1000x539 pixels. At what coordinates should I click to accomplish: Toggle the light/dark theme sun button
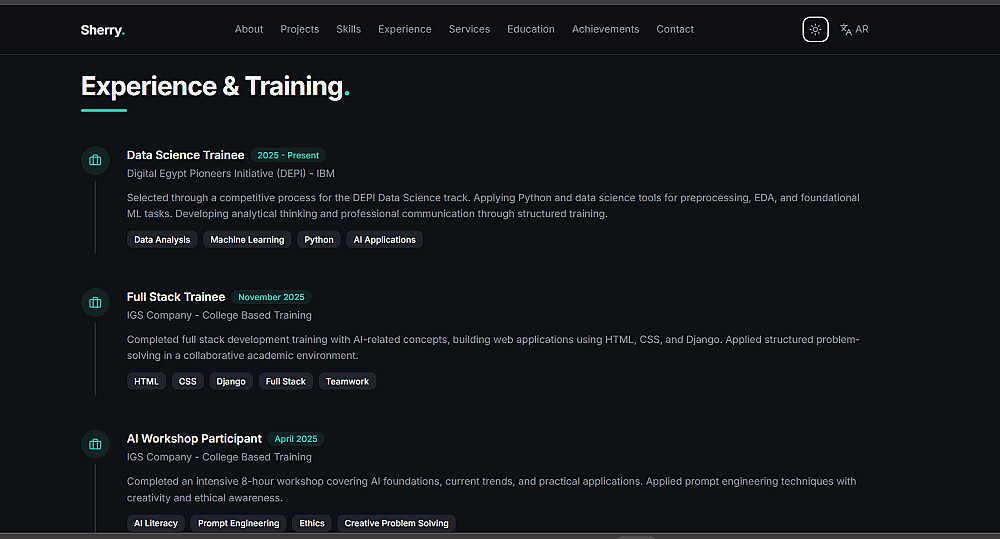coord(815,29)
